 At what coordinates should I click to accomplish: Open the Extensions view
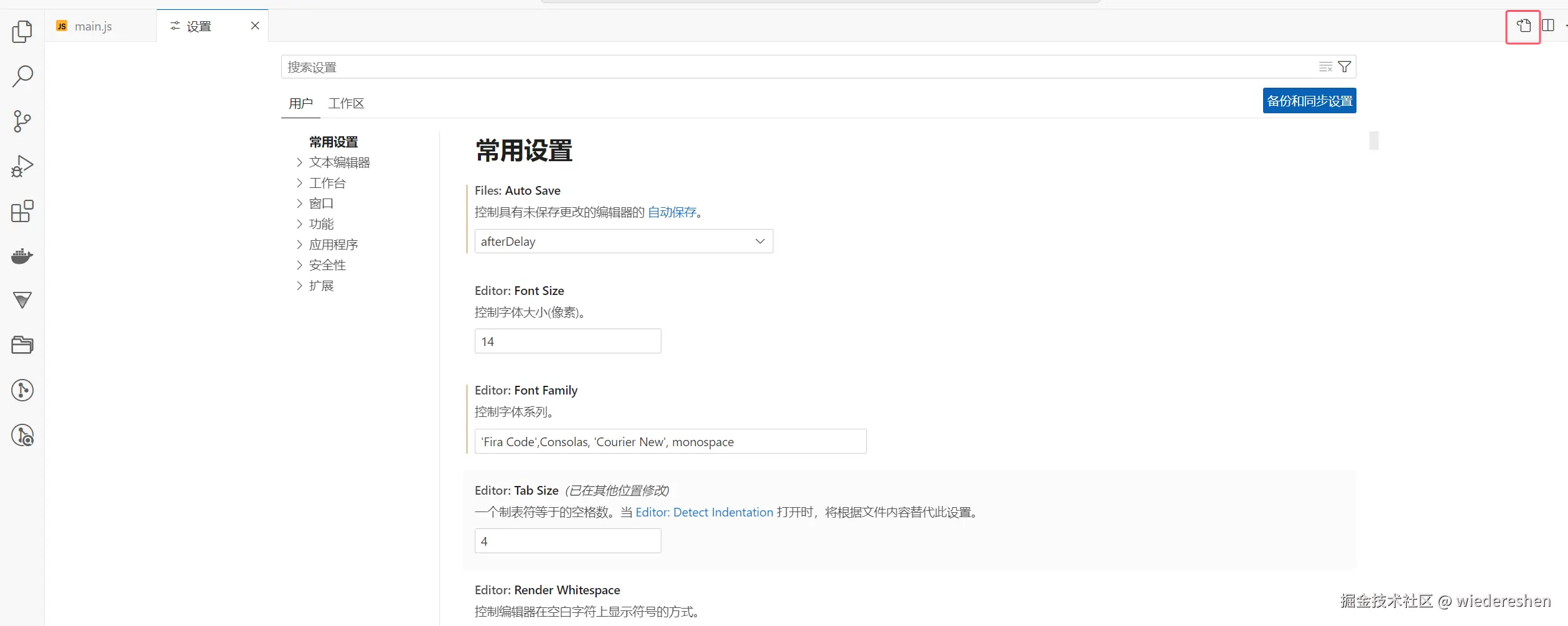(x=22, y=211)
